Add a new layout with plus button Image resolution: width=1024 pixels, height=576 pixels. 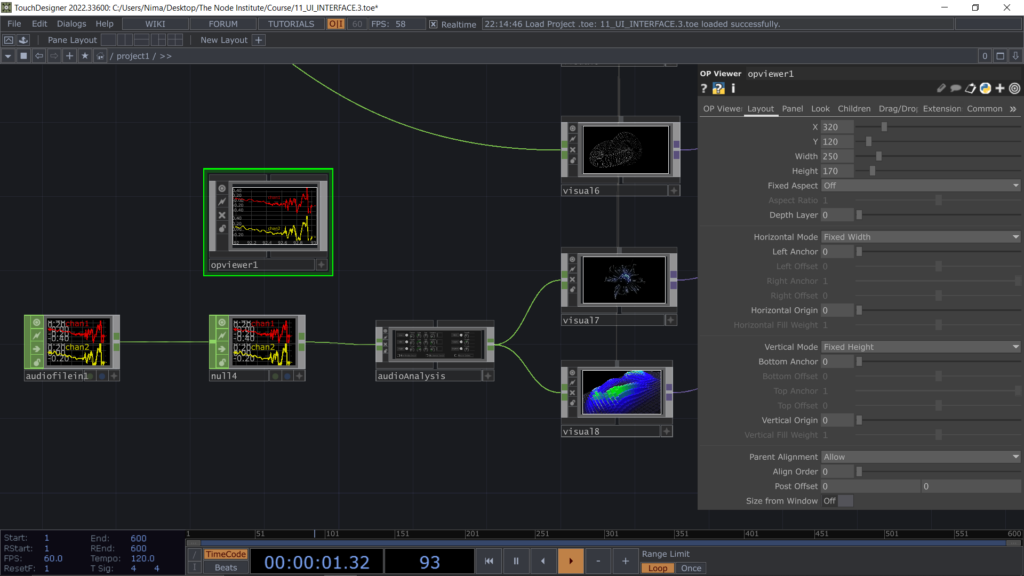coord(259,40)
